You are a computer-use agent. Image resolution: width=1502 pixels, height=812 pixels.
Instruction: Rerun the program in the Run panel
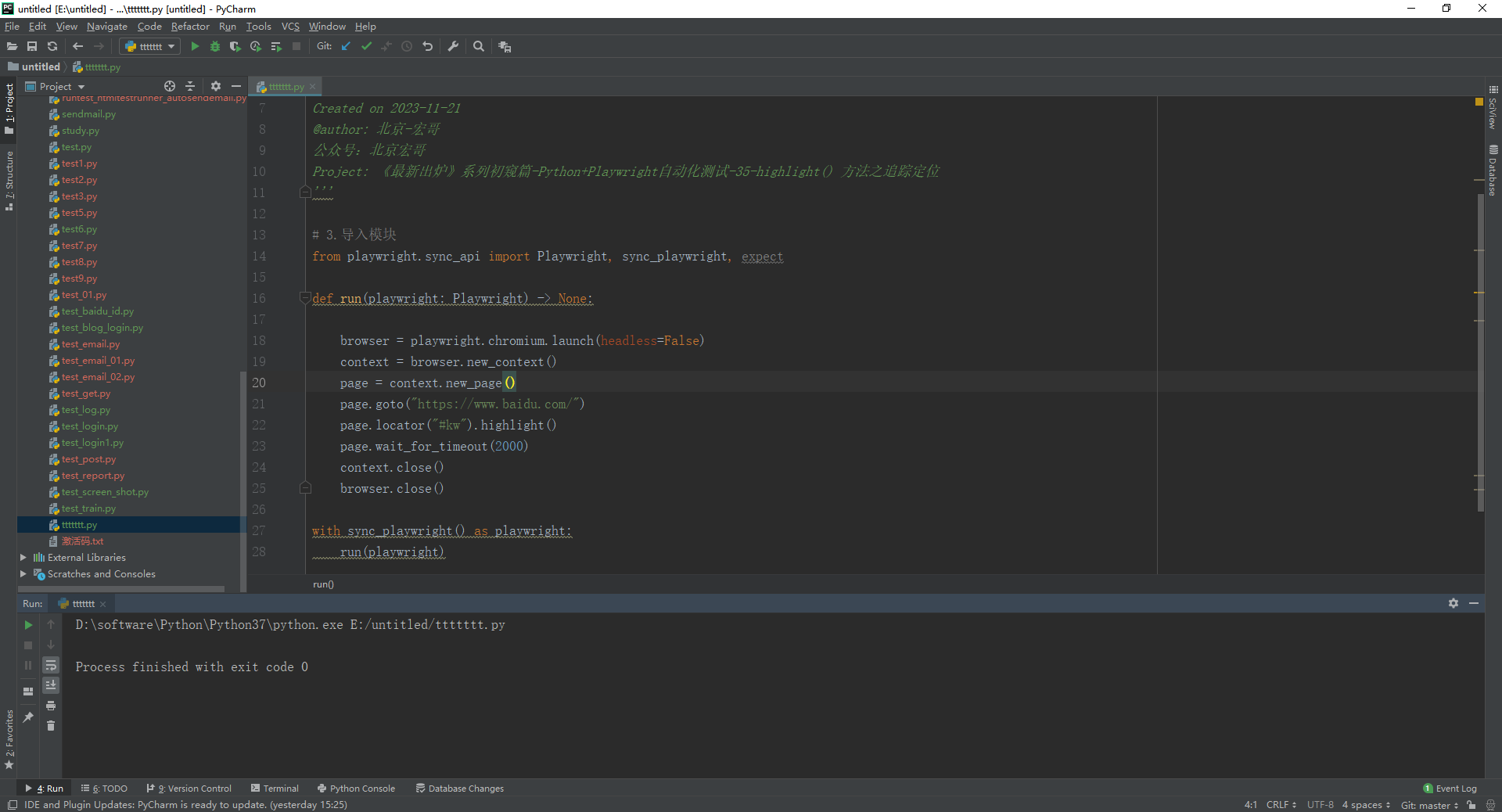28,625
